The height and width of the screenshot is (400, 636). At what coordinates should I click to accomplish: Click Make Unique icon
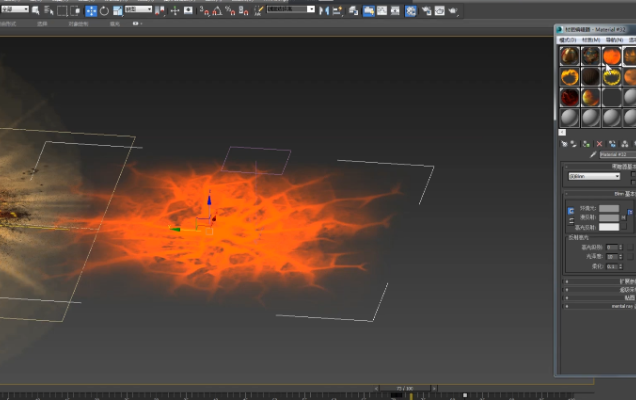(x=625, y=144)
